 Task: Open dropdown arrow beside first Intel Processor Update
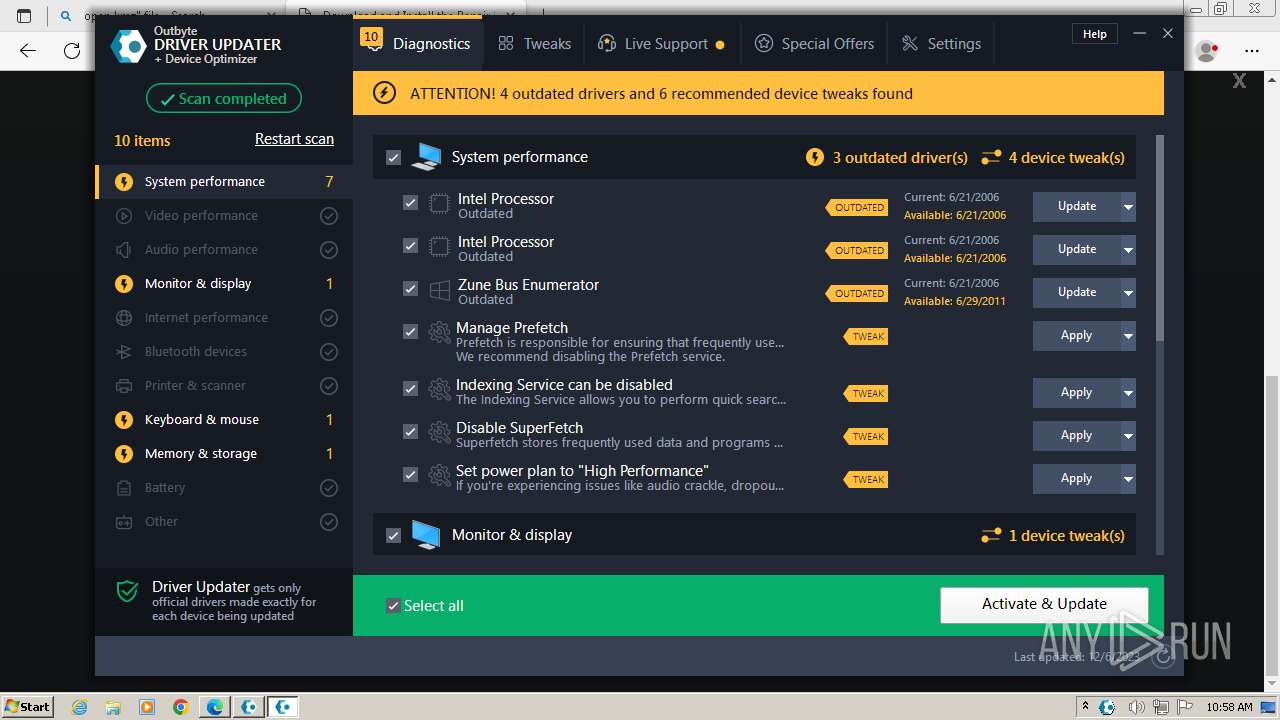point(1128,207)
